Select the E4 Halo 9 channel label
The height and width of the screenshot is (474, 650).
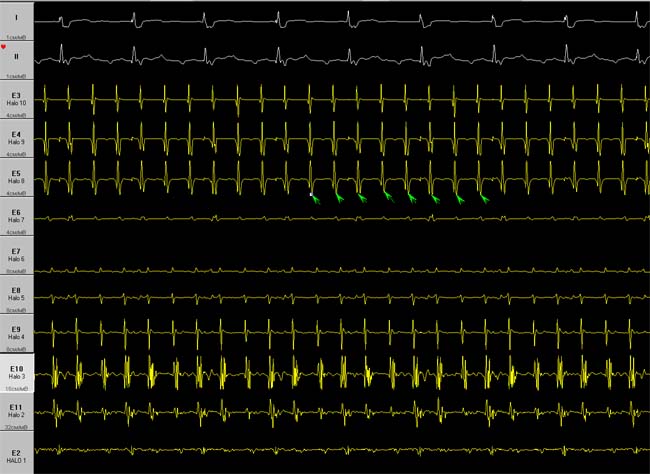coord(17,138)
